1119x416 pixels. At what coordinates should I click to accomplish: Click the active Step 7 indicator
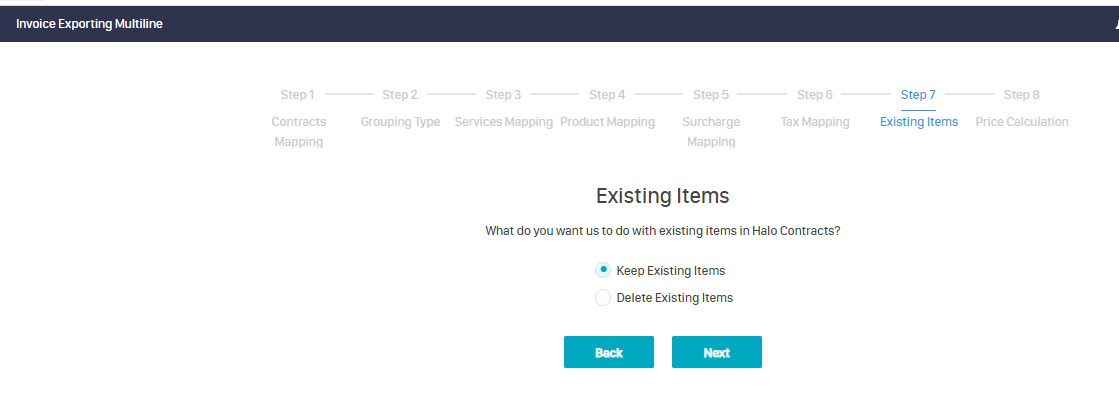(x=918, y=95)
